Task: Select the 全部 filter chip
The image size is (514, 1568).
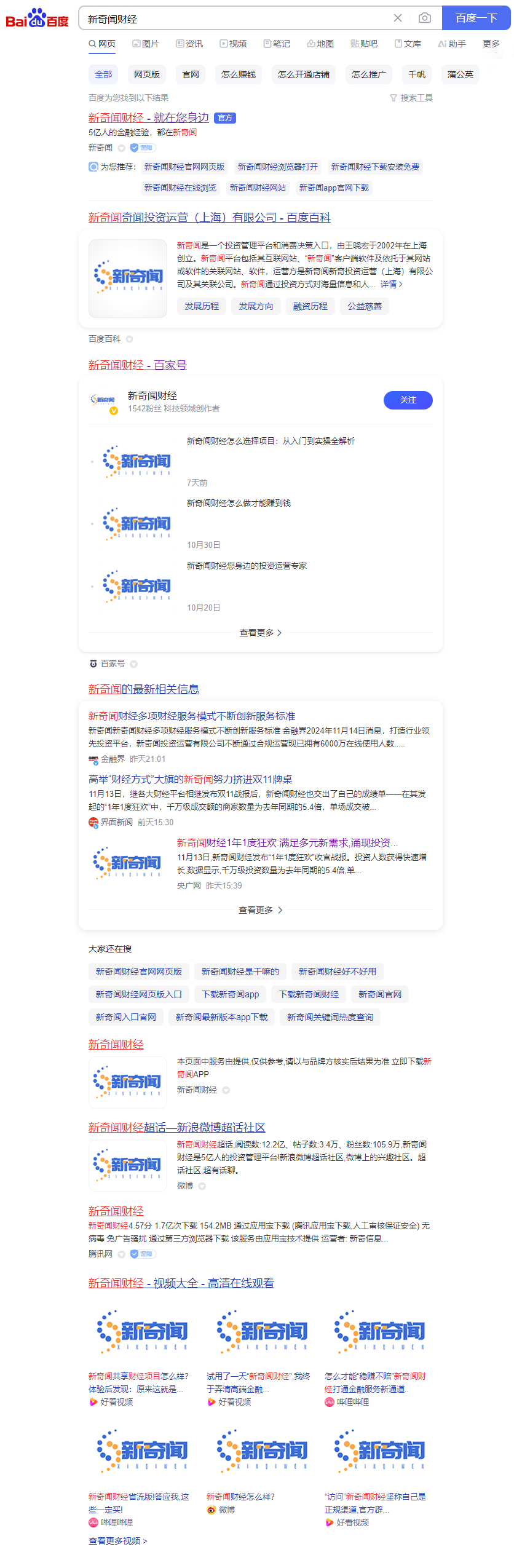Action: 103,74
